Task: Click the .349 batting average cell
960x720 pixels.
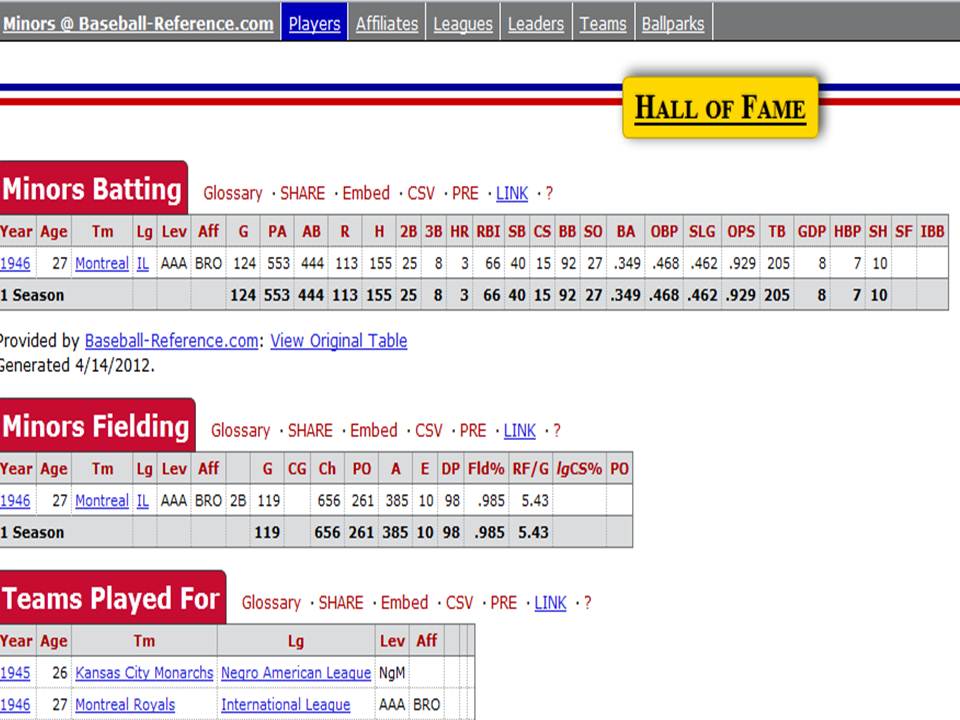Action: tap(627, 263)
